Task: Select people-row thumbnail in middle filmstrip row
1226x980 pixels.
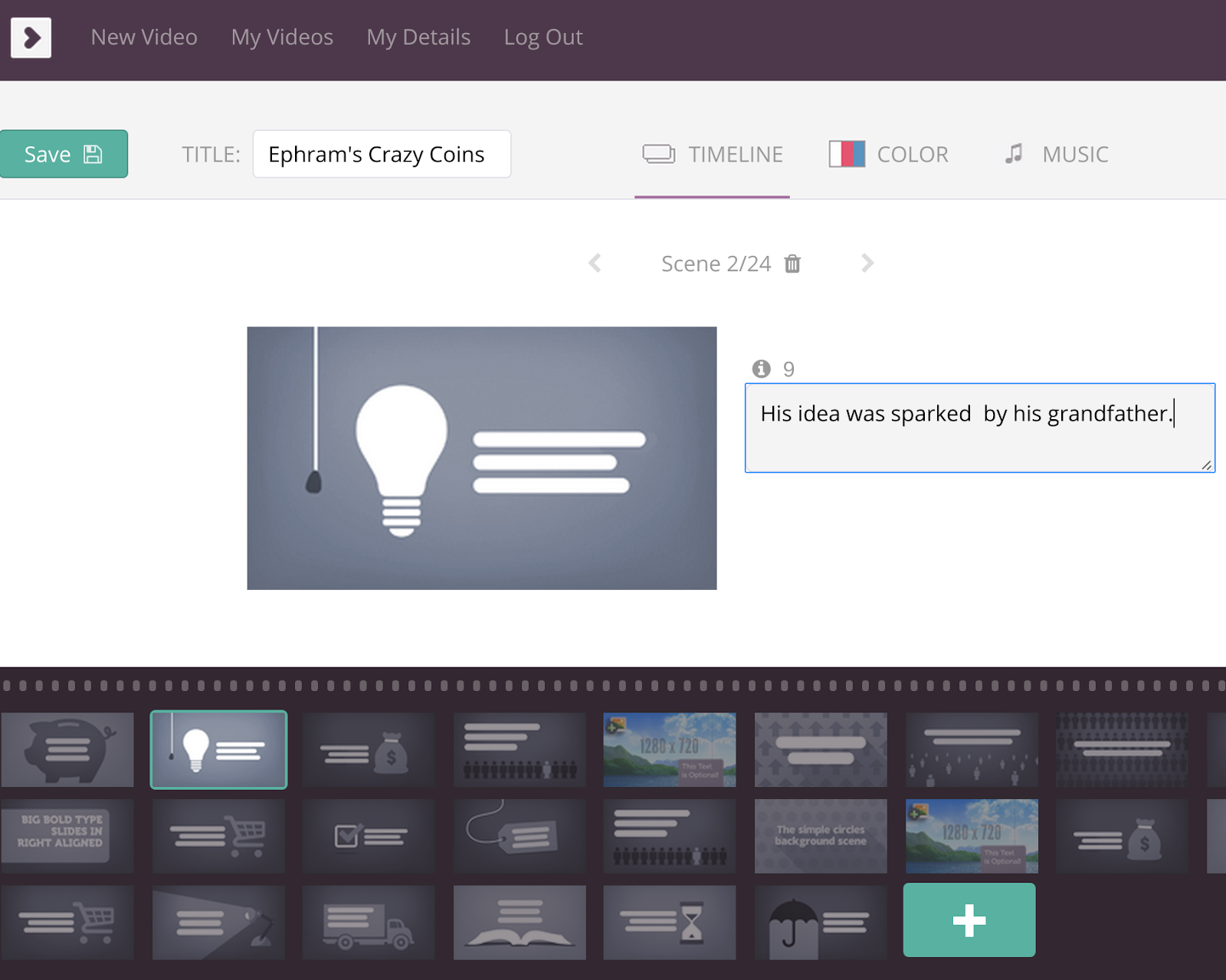Action: 670,836
